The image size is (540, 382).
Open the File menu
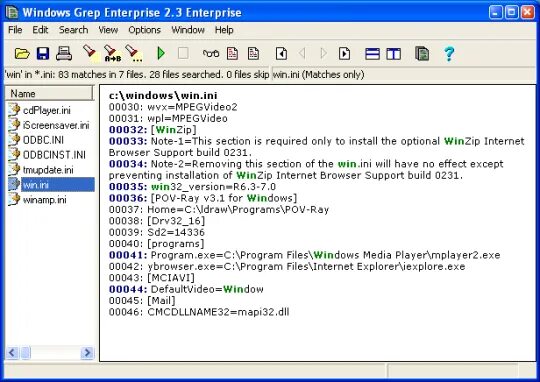[x=15, y=30]
